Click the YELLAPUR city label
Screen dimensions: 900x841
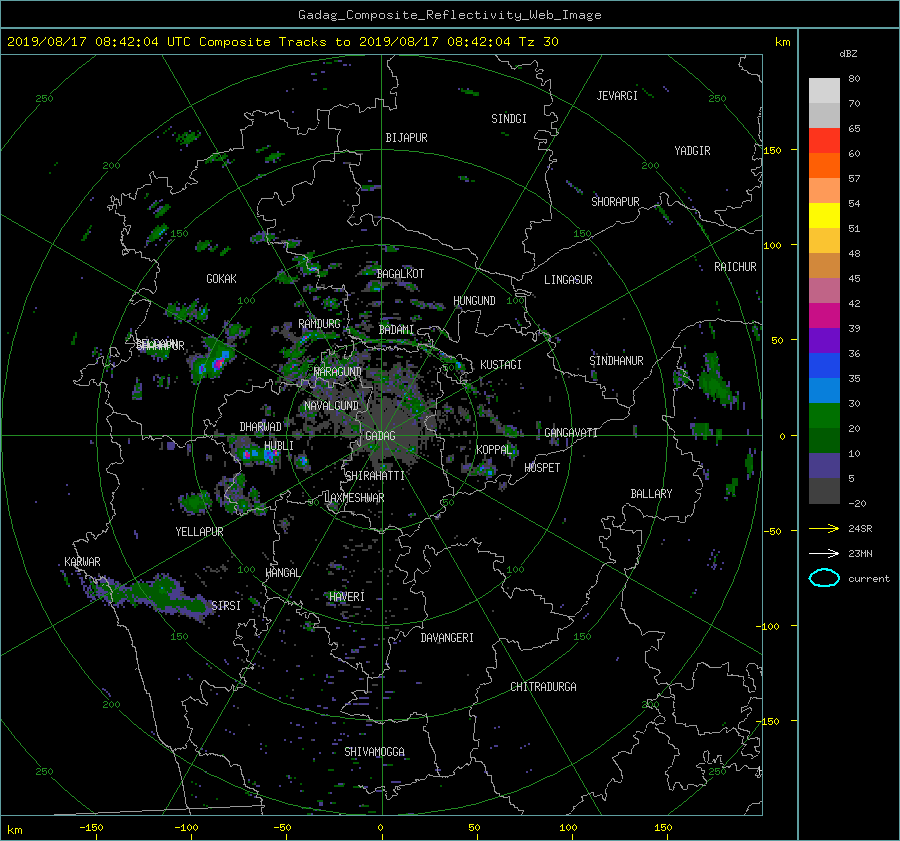click(x=199, y=532)
